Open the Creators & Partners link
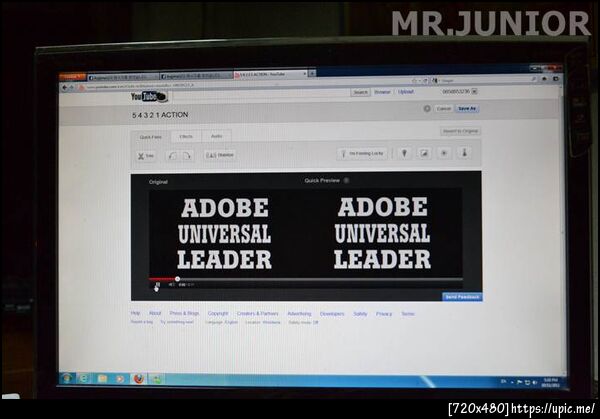 click(257, 313)
